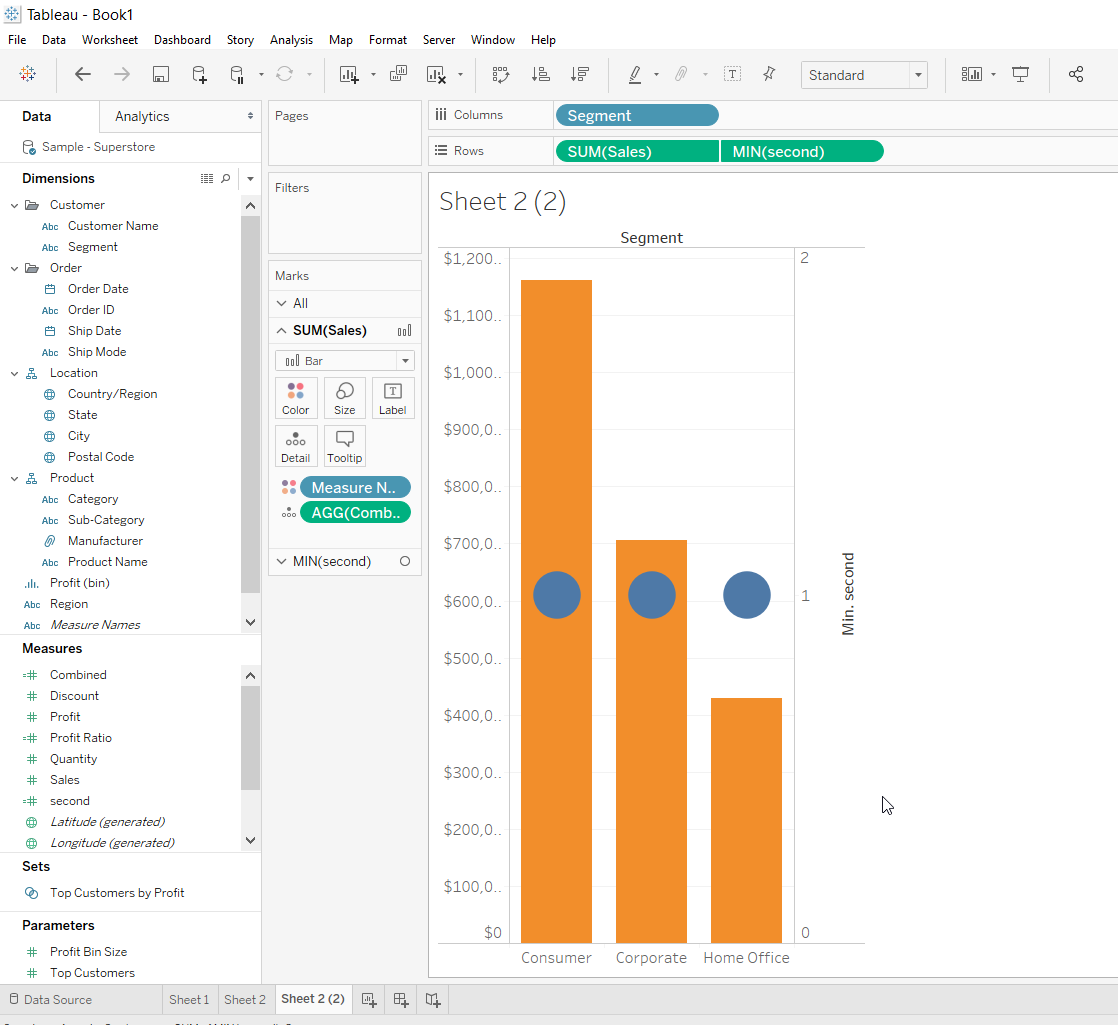The image size is (1118, 1025).
Task: Expand the MIN(second) marks section
Action: [282, 562]
